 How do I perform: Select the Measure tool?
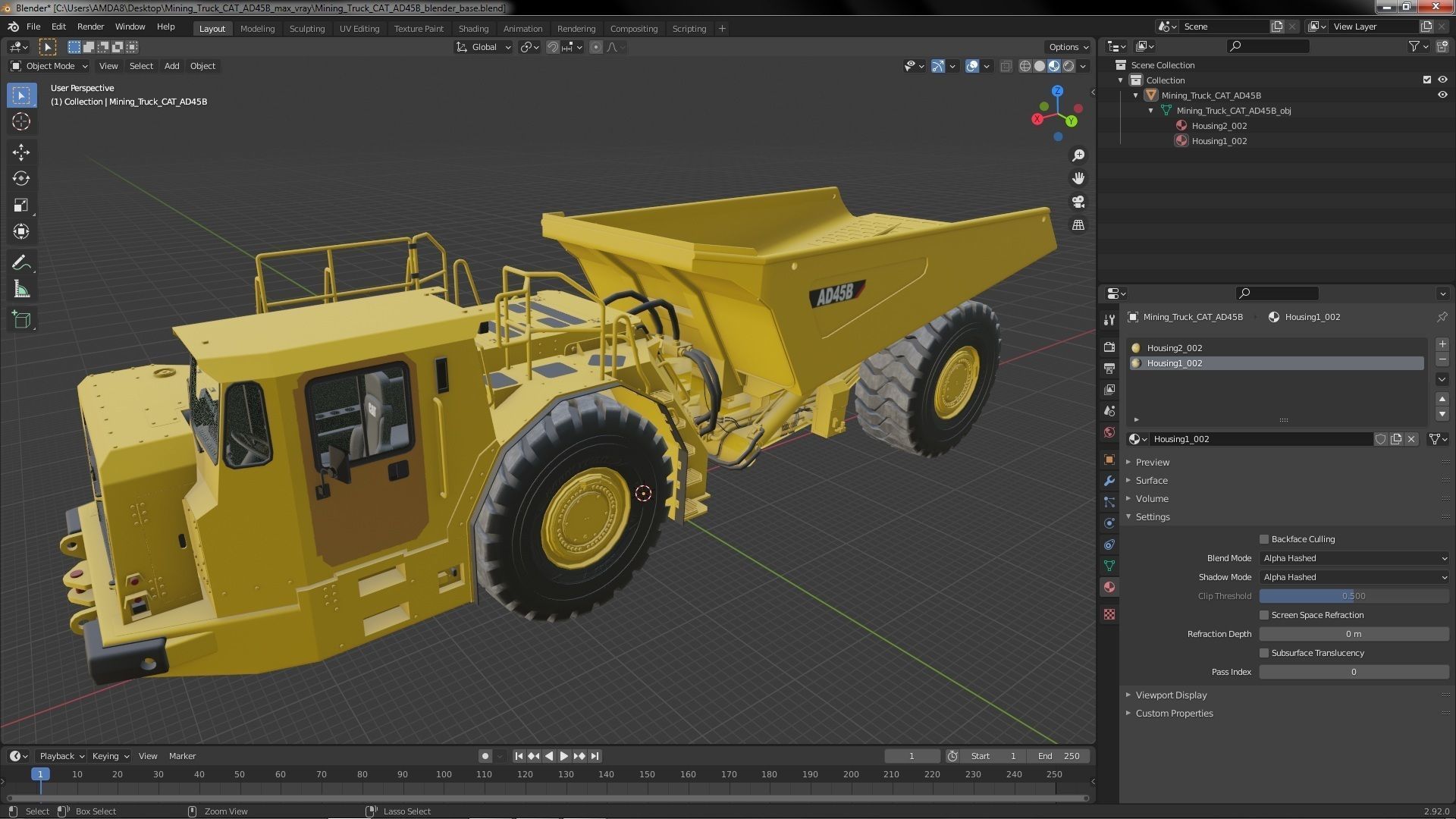point(21,290)
